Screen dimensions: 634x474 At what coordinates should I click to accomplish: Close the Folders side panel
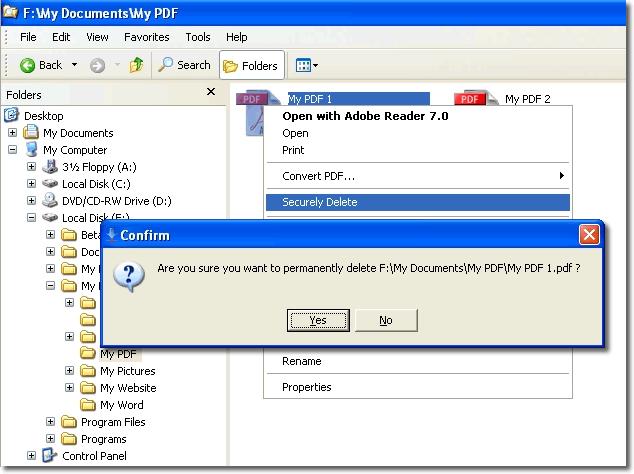click(211, 92)
